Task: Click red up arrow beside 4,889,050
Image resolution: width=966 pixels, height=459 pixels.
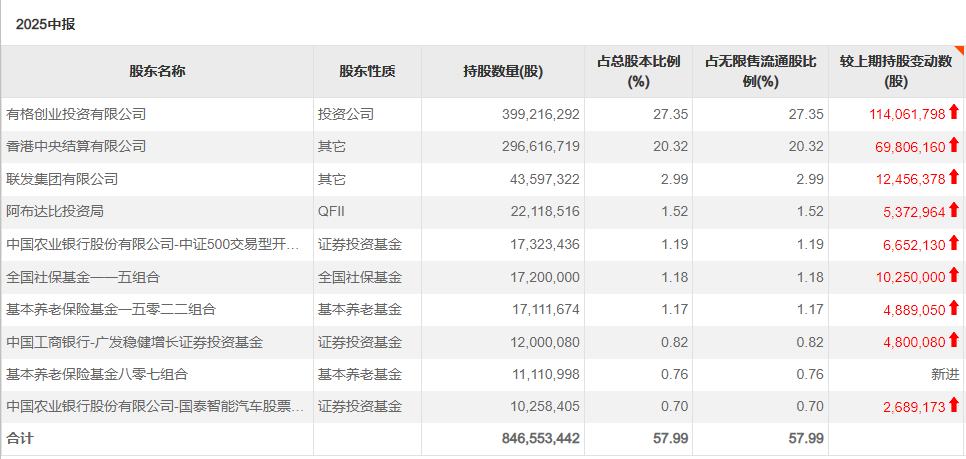Action: (x=954, y=309)
